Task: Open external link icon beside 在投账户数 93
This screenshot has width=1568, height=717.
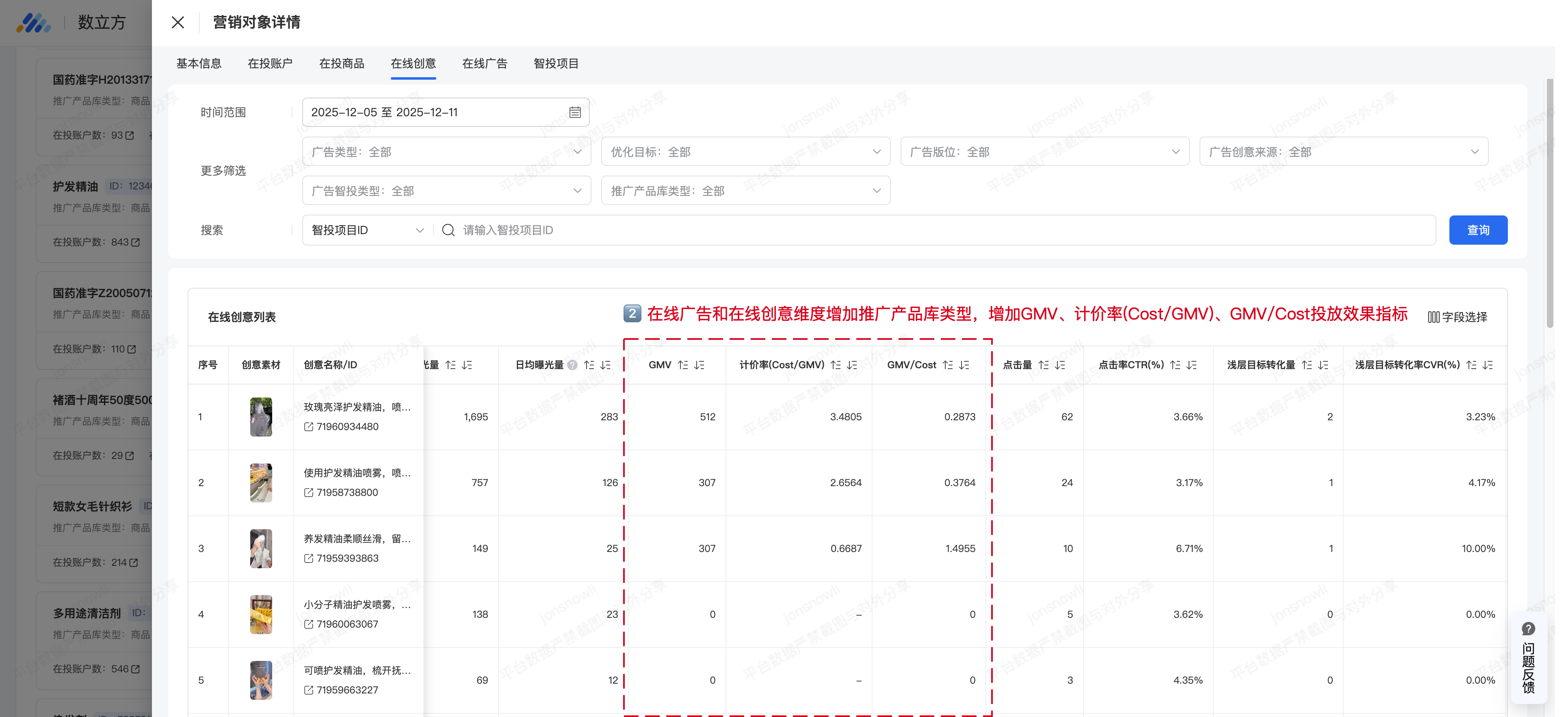Action: pyautogui.click(x=130, y=135)
